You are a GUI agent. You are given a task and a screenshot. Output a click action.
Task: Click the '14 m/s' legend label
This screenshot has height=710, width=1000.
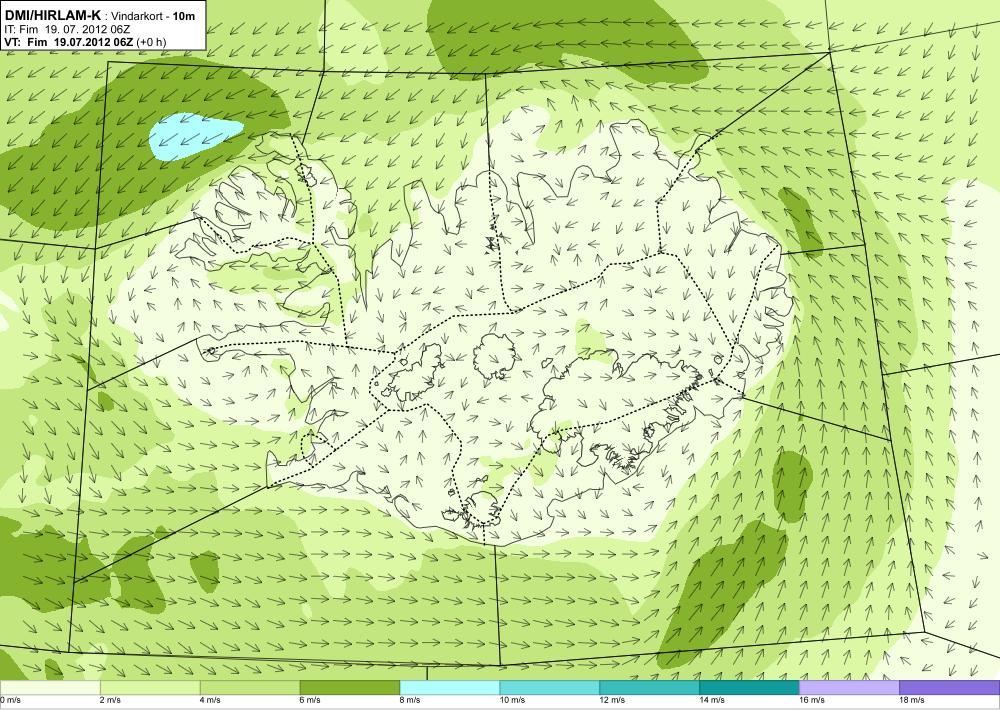pos(712,700)
